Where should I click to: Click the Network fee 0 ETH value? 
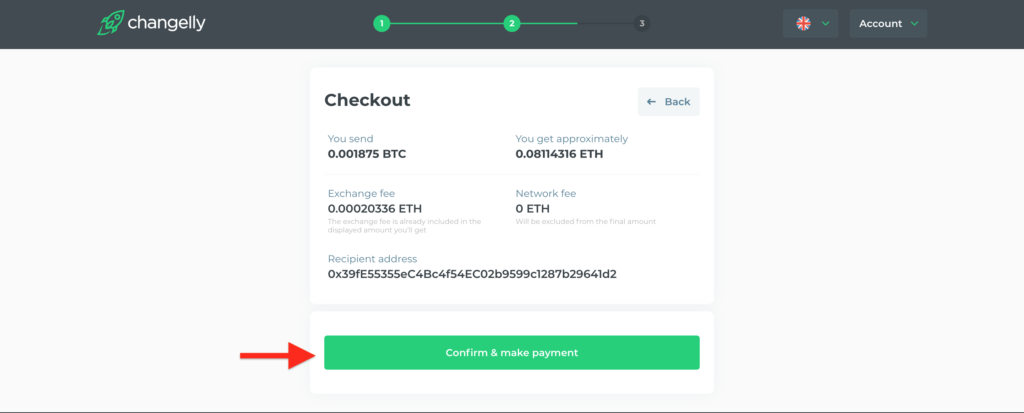click(x=532, y=209)
